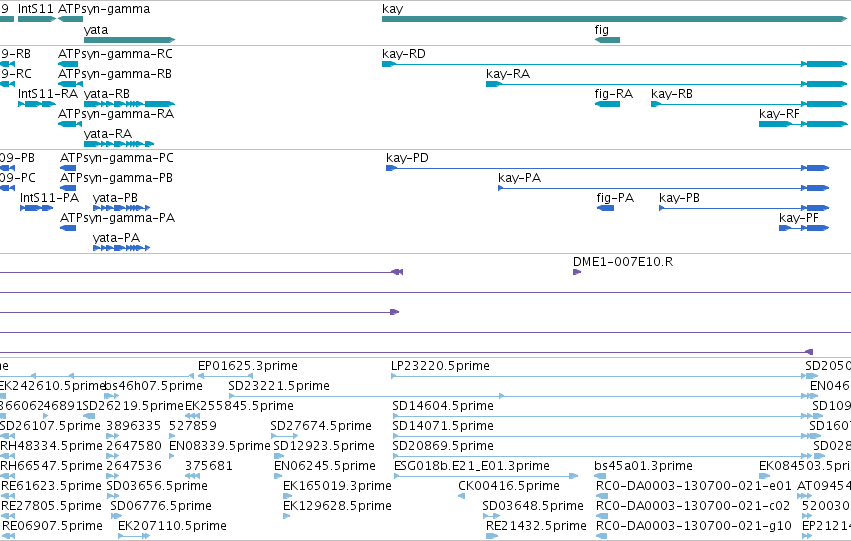Click EST SD27674.5prime

click(x=284, y=436)
